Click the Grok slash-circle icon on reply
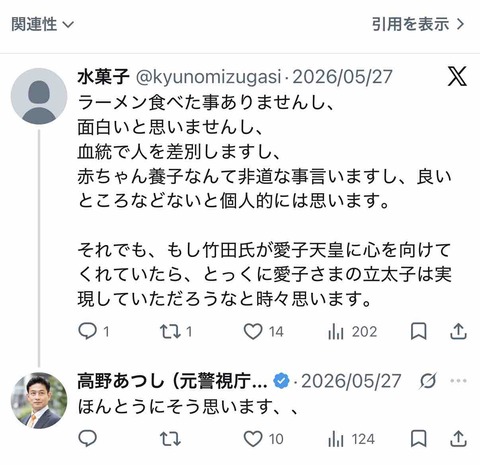 tap(428, 381)
